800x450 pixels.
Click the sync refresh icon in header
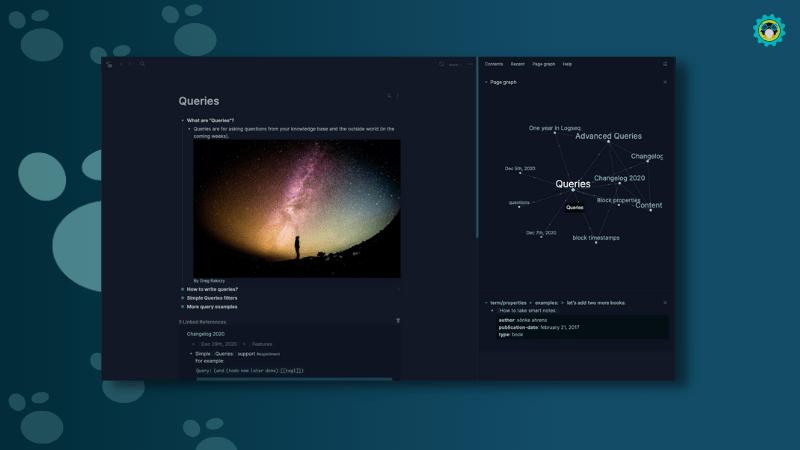pyautogui.click(x=441, y=64)
